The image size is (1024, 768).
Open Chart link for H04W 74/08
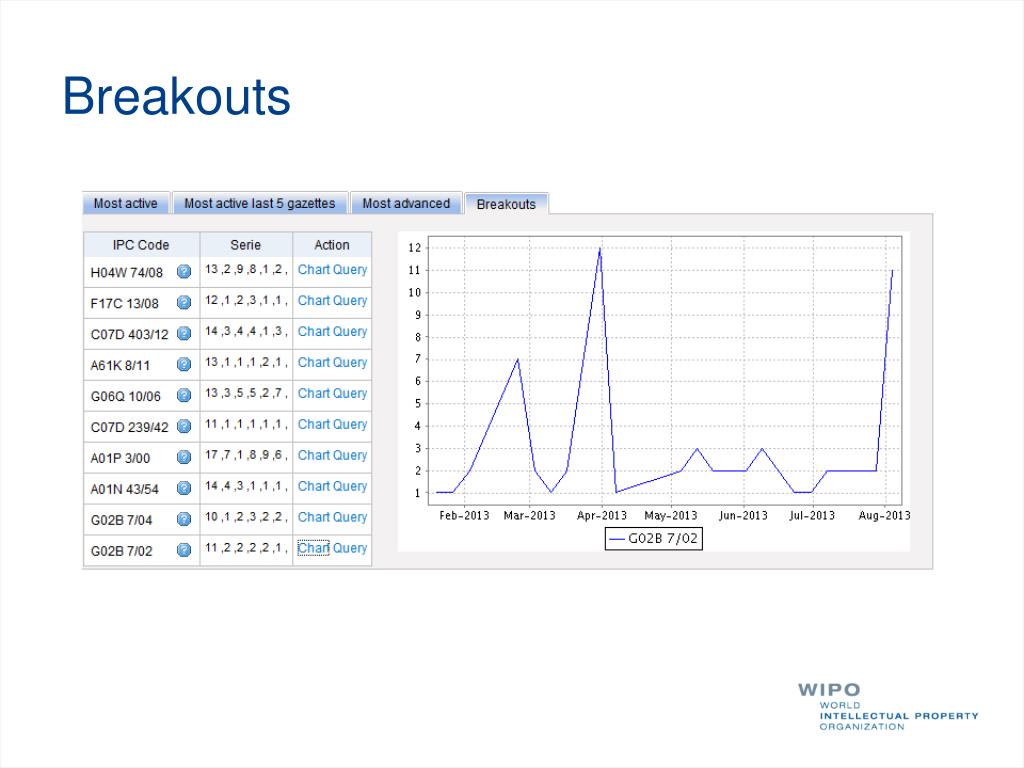(x=313, y=270)
